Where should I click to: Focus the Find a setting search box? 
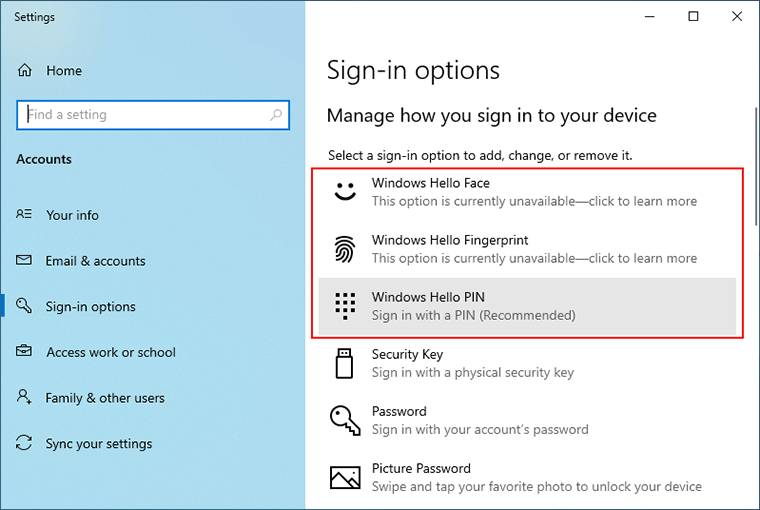click(x=153, y=115)
